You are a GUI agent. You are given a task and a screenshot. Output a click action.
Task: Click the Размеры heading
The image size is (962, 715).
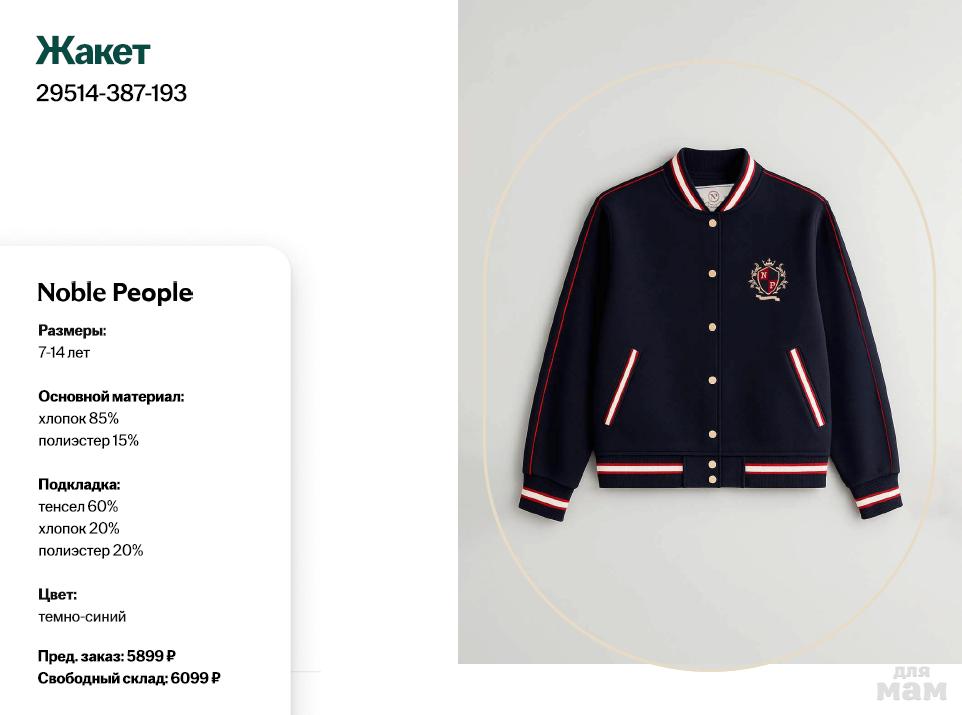click(x=72, y=330)
